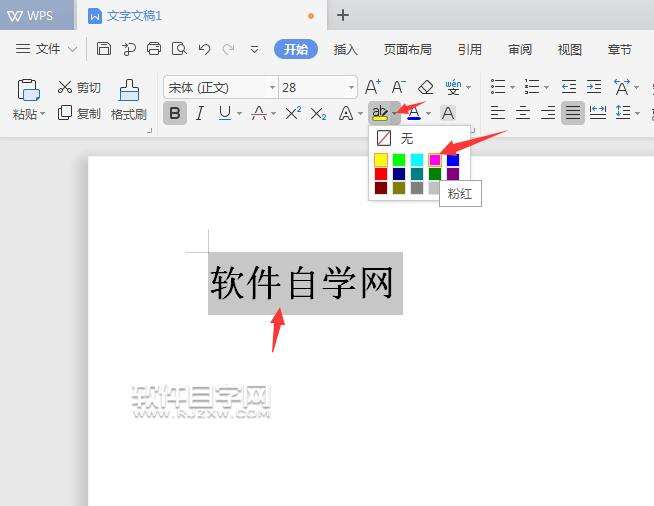Image resolution: width=654 pixels, height=506 pixels.
Task: Click the Clear Formatting eraser icon
Action: [426, 87]
